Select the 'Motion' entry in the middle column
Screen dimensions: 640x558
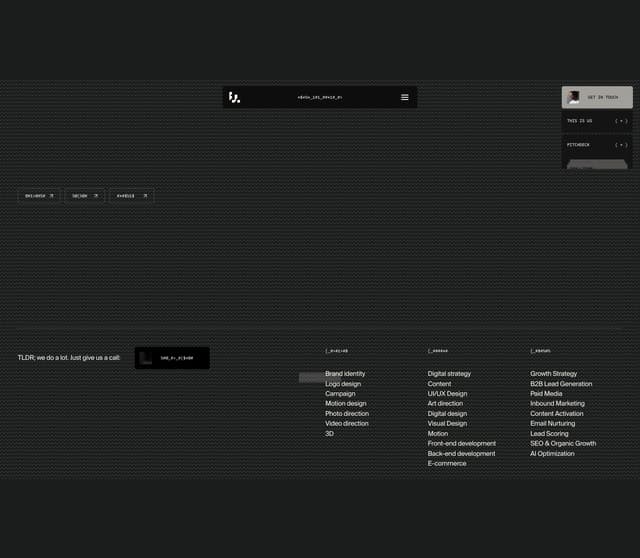pos(438,434)
